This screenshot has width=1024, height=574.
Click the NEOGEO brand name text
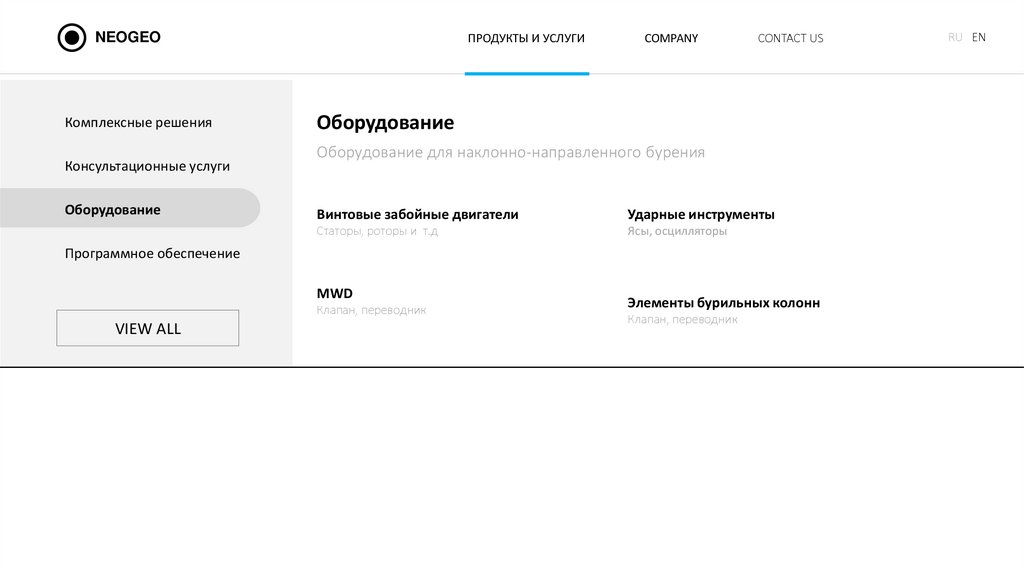point(127,37)
